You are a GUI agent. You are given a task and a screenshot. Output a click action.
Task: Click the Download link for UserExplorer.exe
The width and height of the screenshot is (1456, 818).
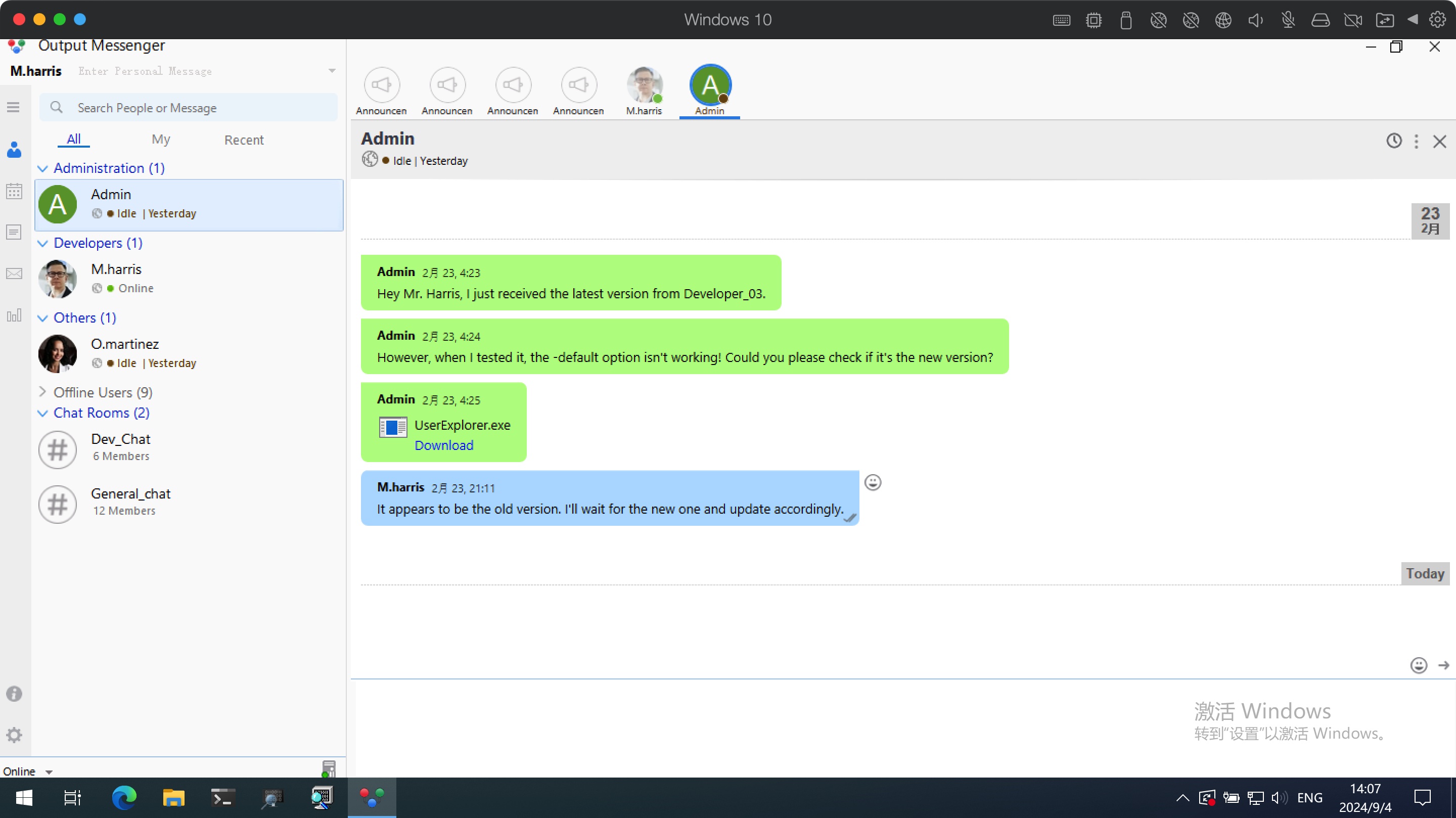pyautogui.click(x=444, y=445)
